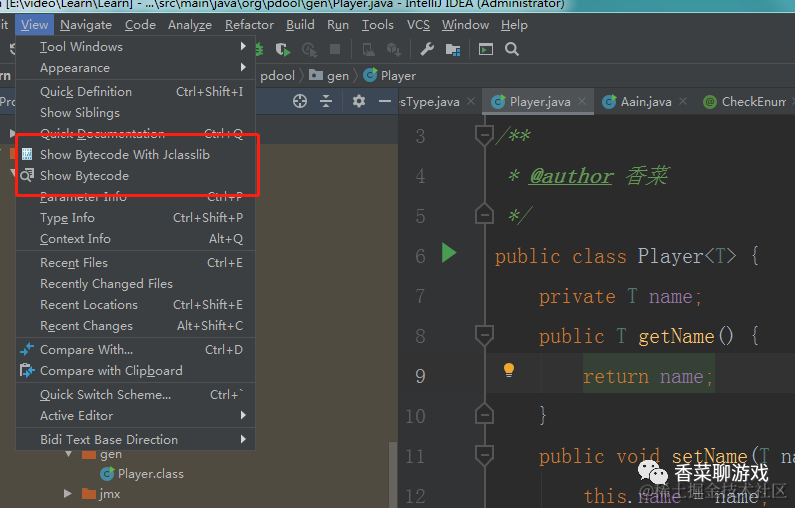Hide Project panel minus icon
The image size is (795, 508).
[385, 101]
